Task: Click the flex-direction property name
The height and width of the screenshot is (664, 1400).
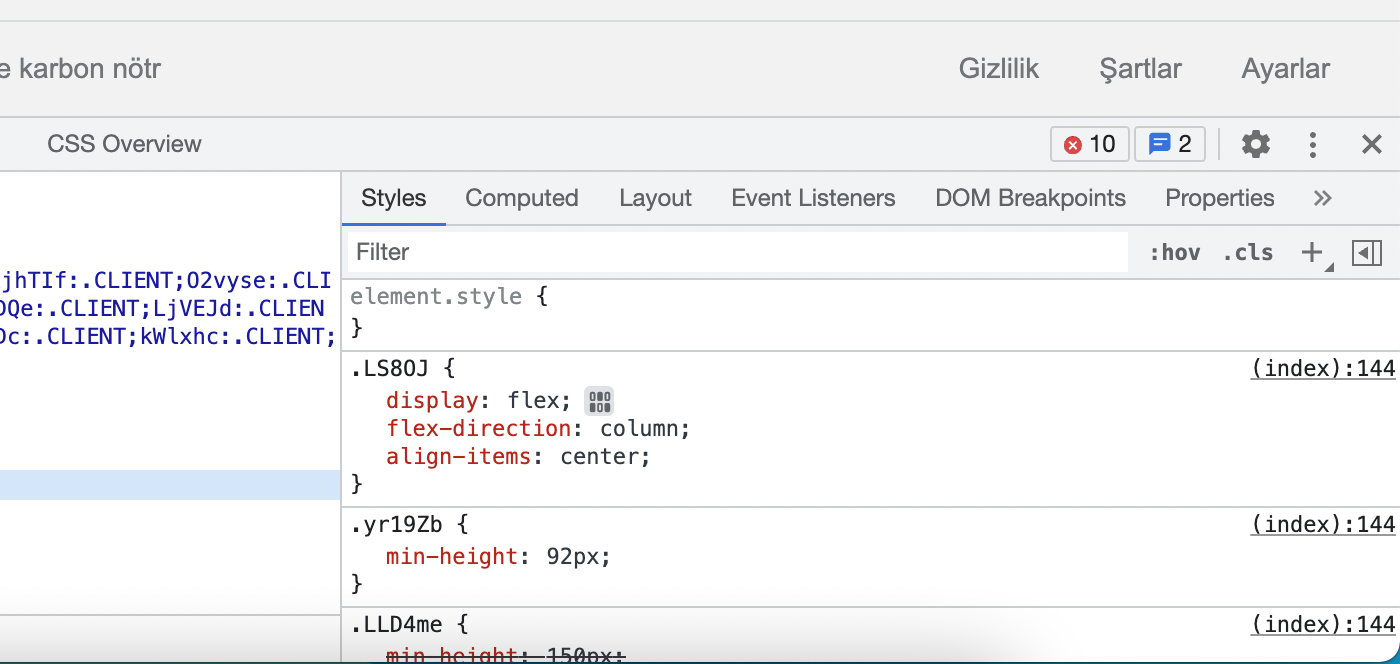Action: click(479, 429)
